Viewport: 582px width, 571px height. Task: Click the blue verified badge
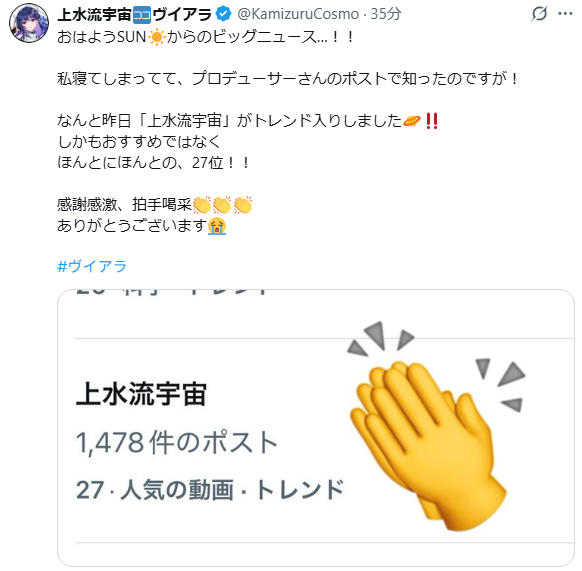(223, 14)
